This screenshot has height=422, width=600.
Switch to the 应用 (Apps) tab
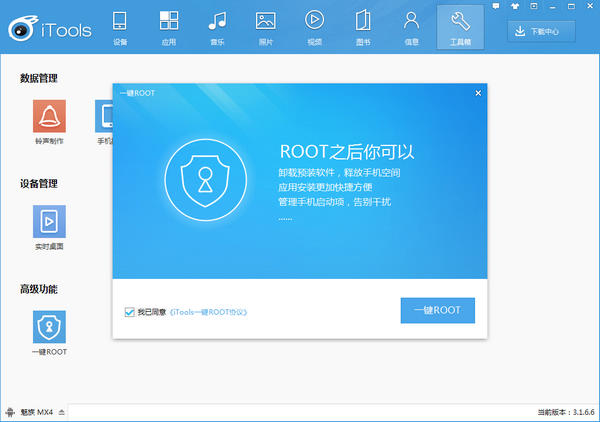point(168,26)
